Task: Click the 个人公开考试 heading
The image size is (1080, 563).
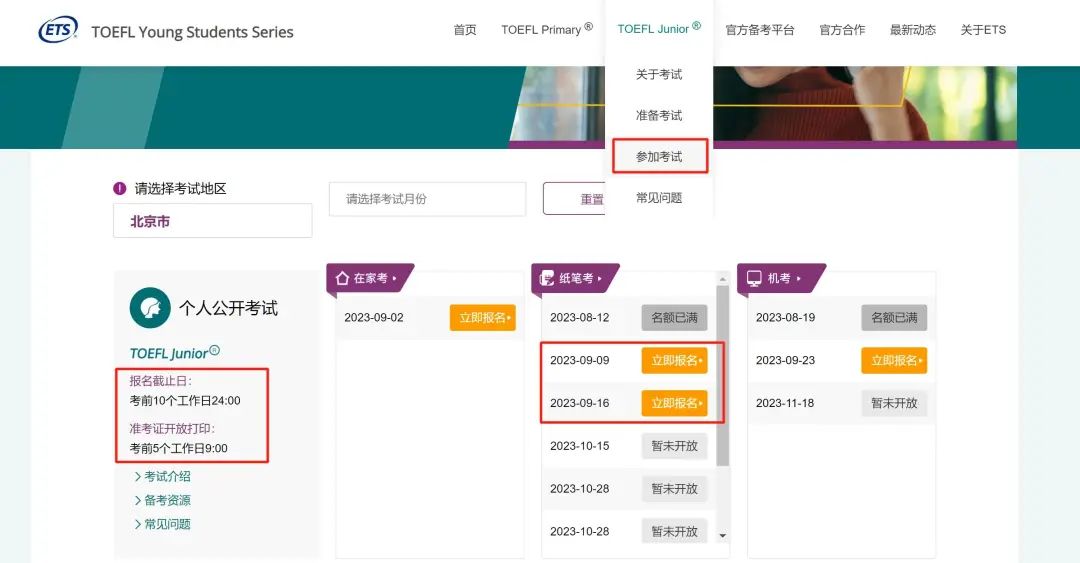Action: (229, 308)
